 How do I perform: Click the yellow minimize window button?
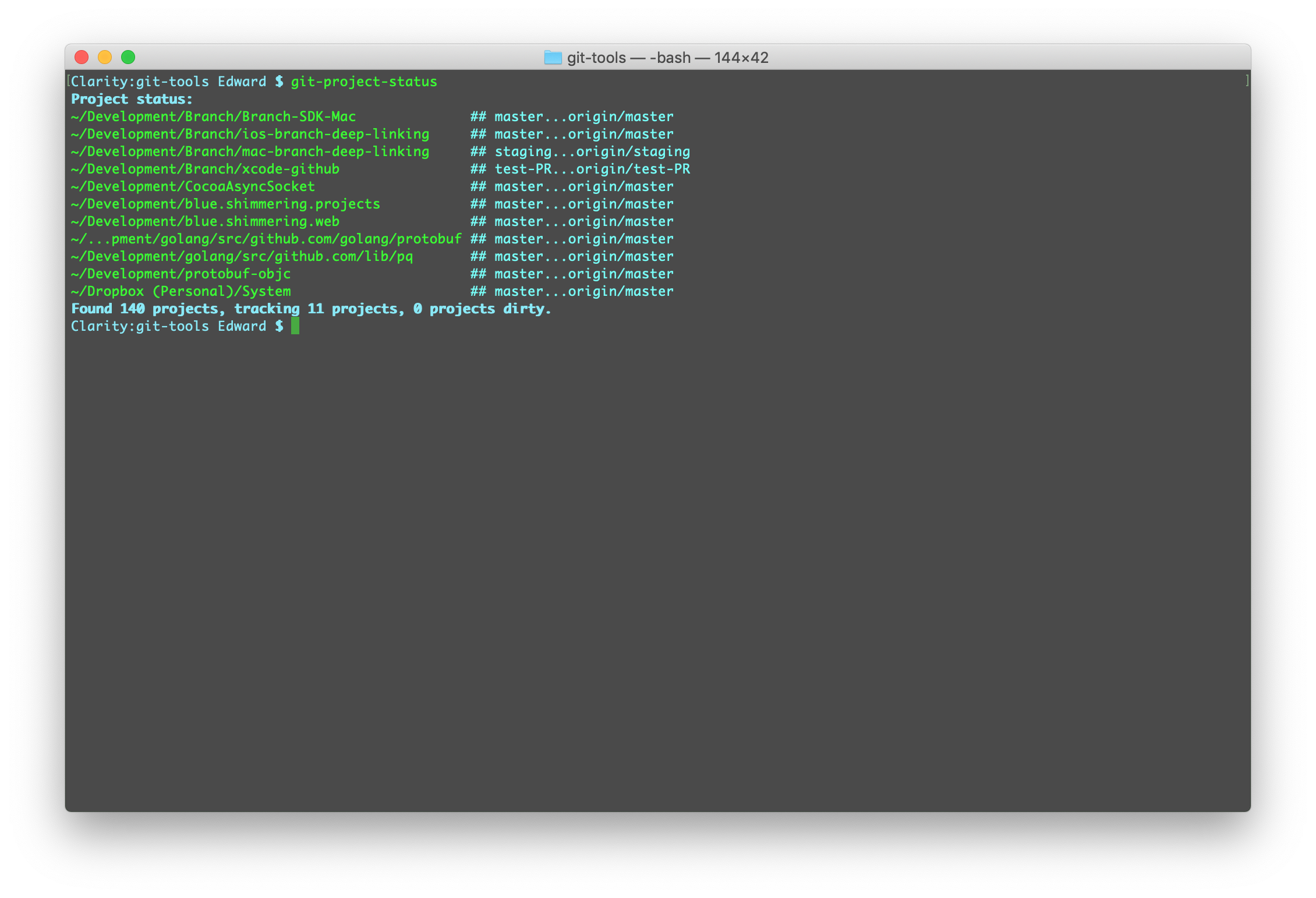point(105,57)
